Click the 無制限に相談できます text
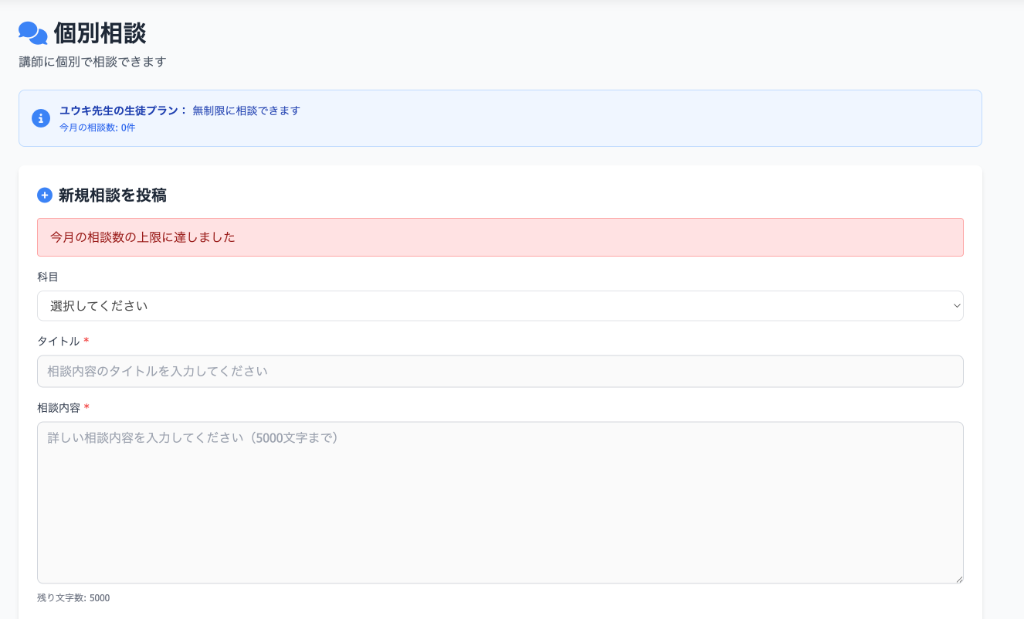Viewport: 1024px width, 619px height. pyautogui.click(x=246, y=110)
